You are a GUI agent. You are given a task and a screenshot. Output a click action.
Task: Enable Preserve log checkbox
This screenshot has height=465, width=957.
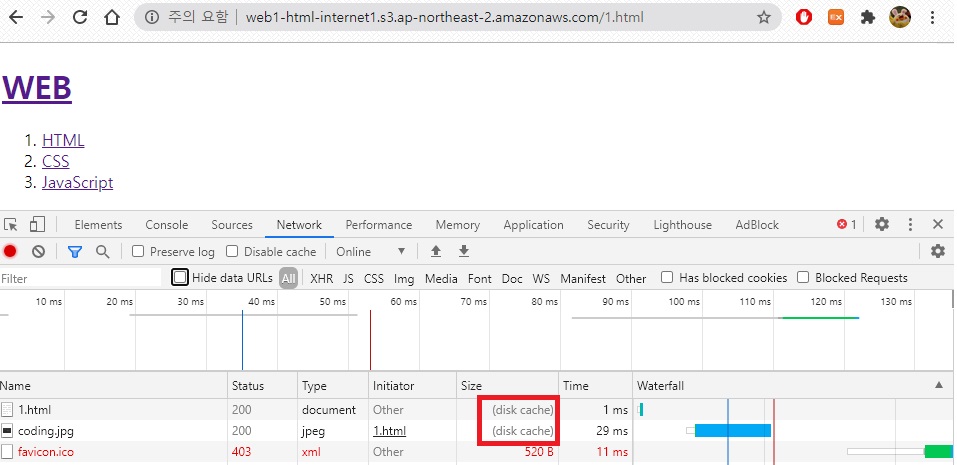click(138, 251)
